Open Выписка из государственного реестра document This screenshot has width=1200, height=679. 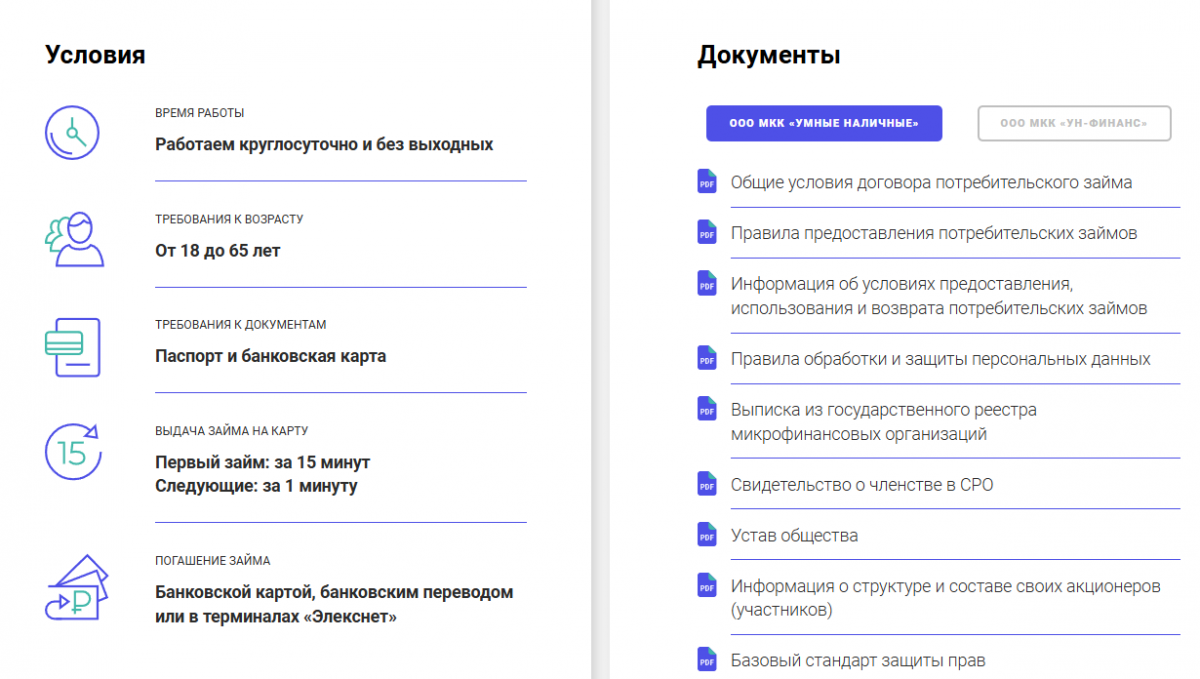(884, 422)
